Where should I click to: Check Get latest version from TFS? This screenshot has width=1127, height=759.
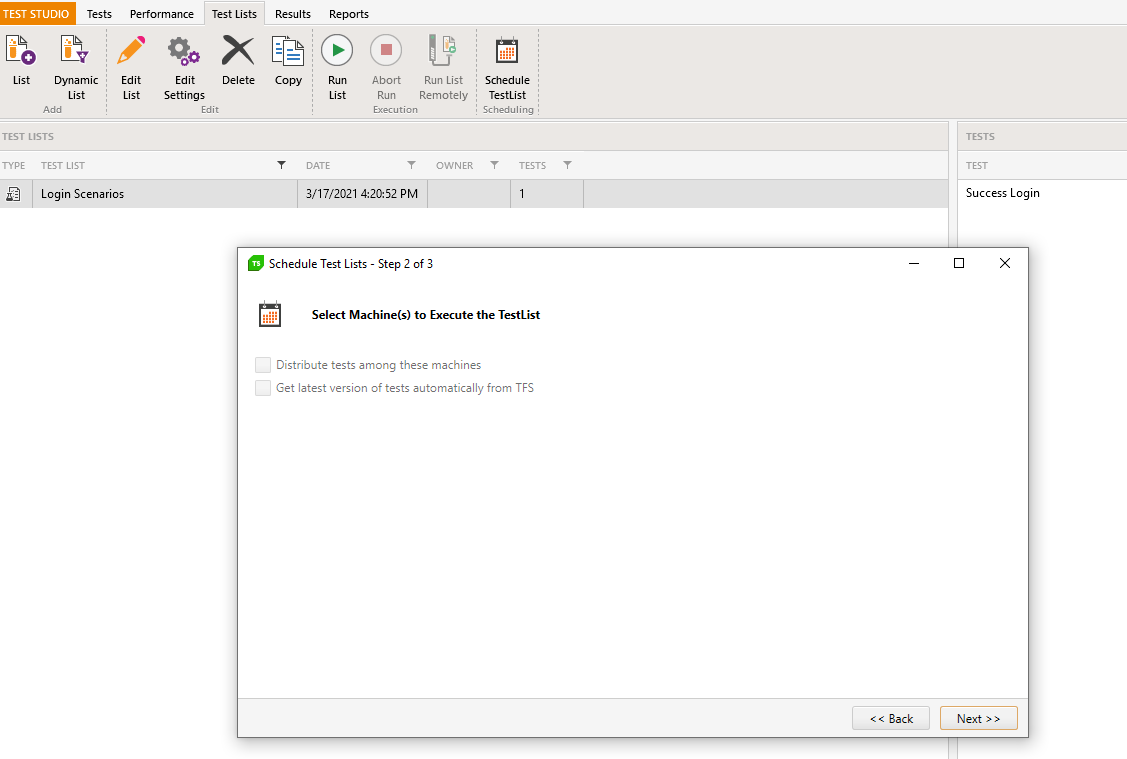263,388
